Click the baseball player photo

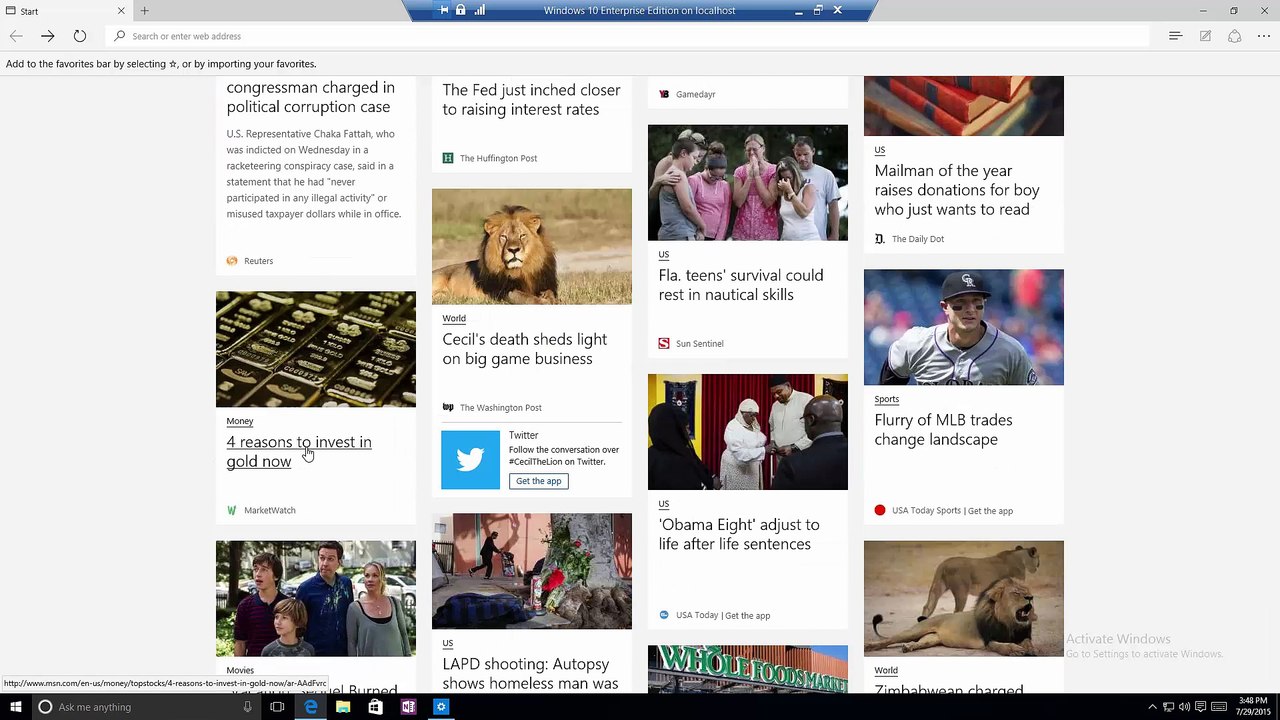tap(964, 327)
